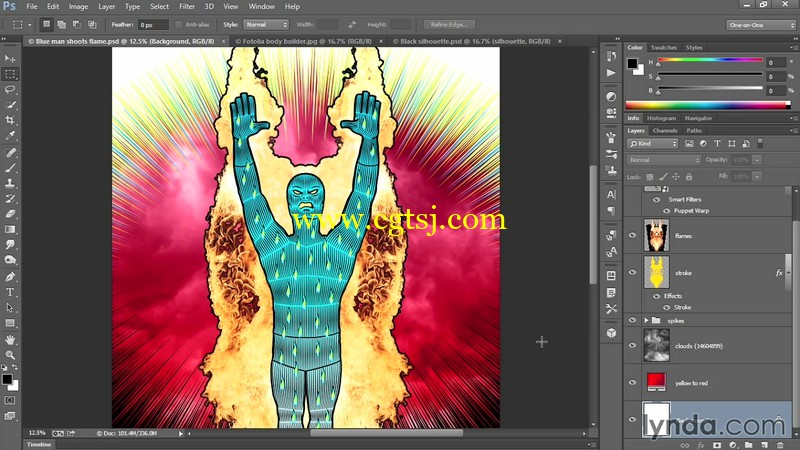Click the Hue slider in Color panel
The image size is (800, 450).
710,61
